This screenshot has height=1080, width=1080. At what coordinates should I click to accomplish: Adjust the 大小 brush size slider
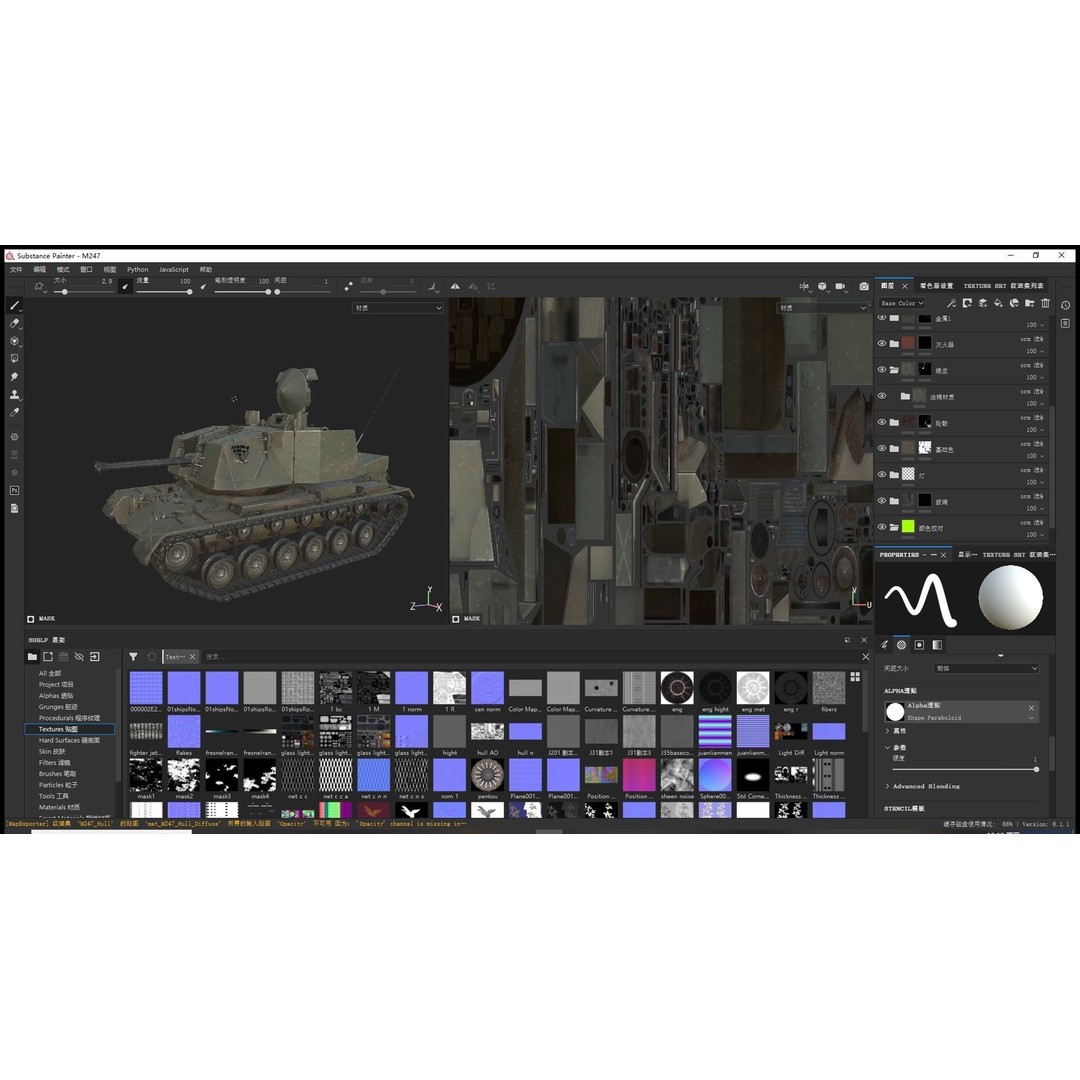tap(84, 291)
